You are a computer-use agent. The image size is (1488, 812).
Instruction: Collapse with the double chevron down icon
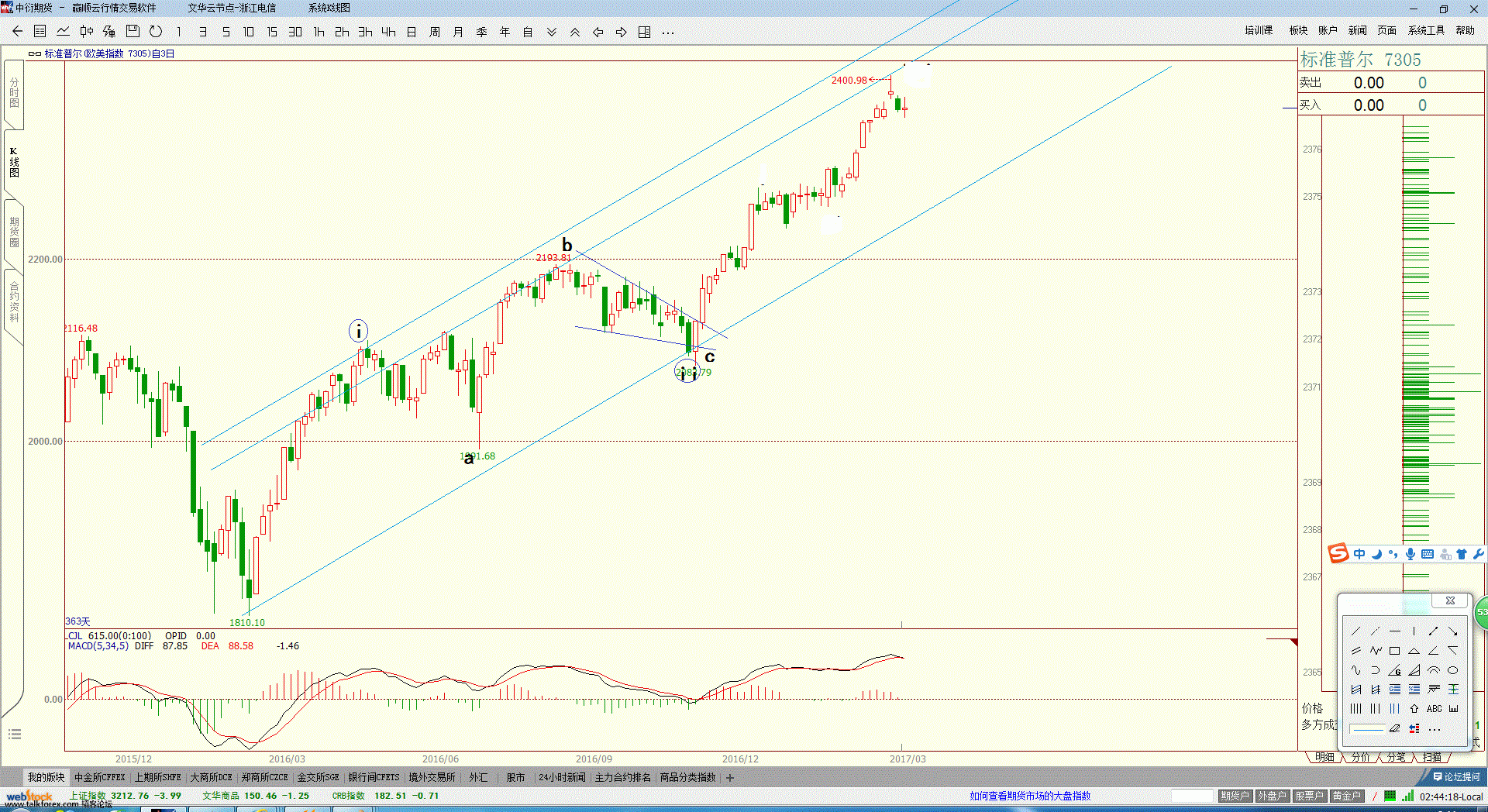pos(552,32)
